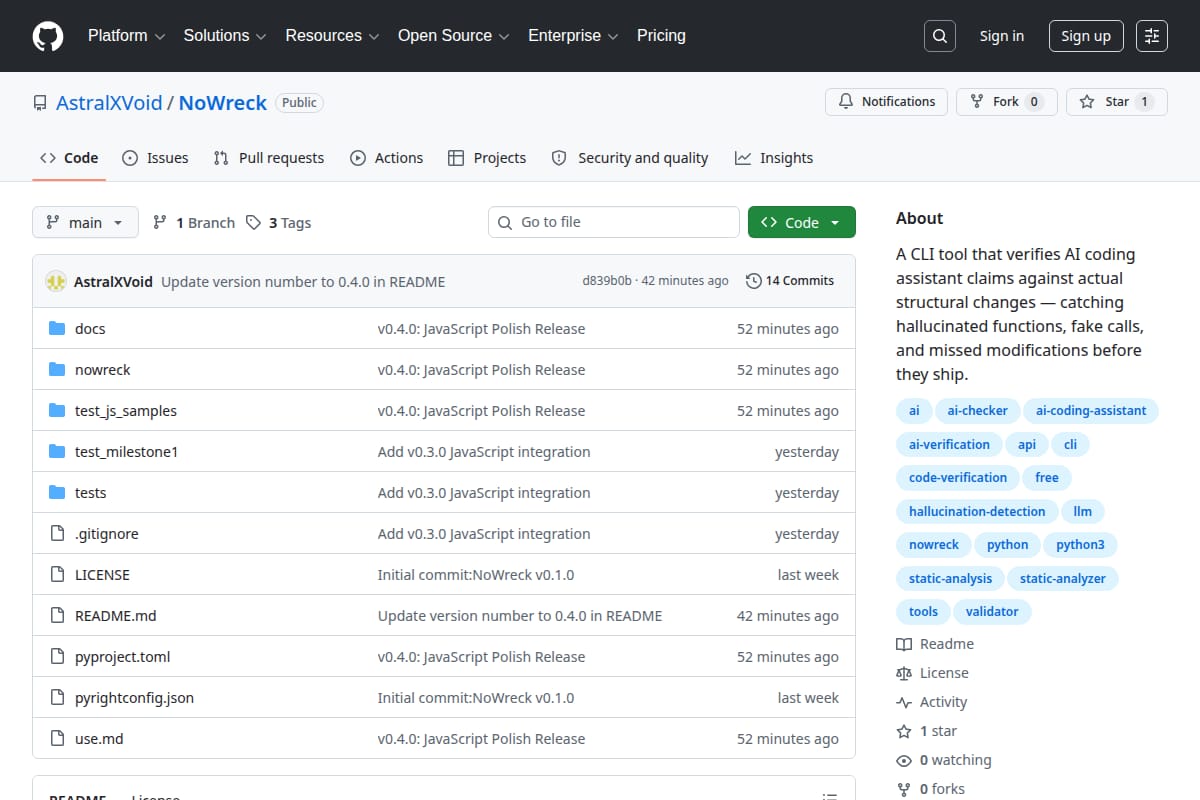Switch to the Code tab

click(x=69, y=158)
